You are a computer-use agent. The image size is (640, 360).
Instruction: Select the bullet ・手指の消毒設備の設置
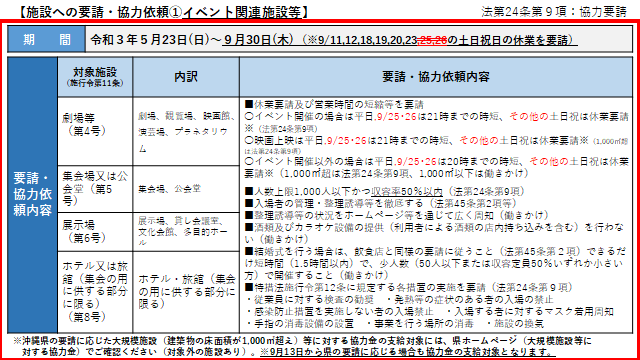[299, 324]
